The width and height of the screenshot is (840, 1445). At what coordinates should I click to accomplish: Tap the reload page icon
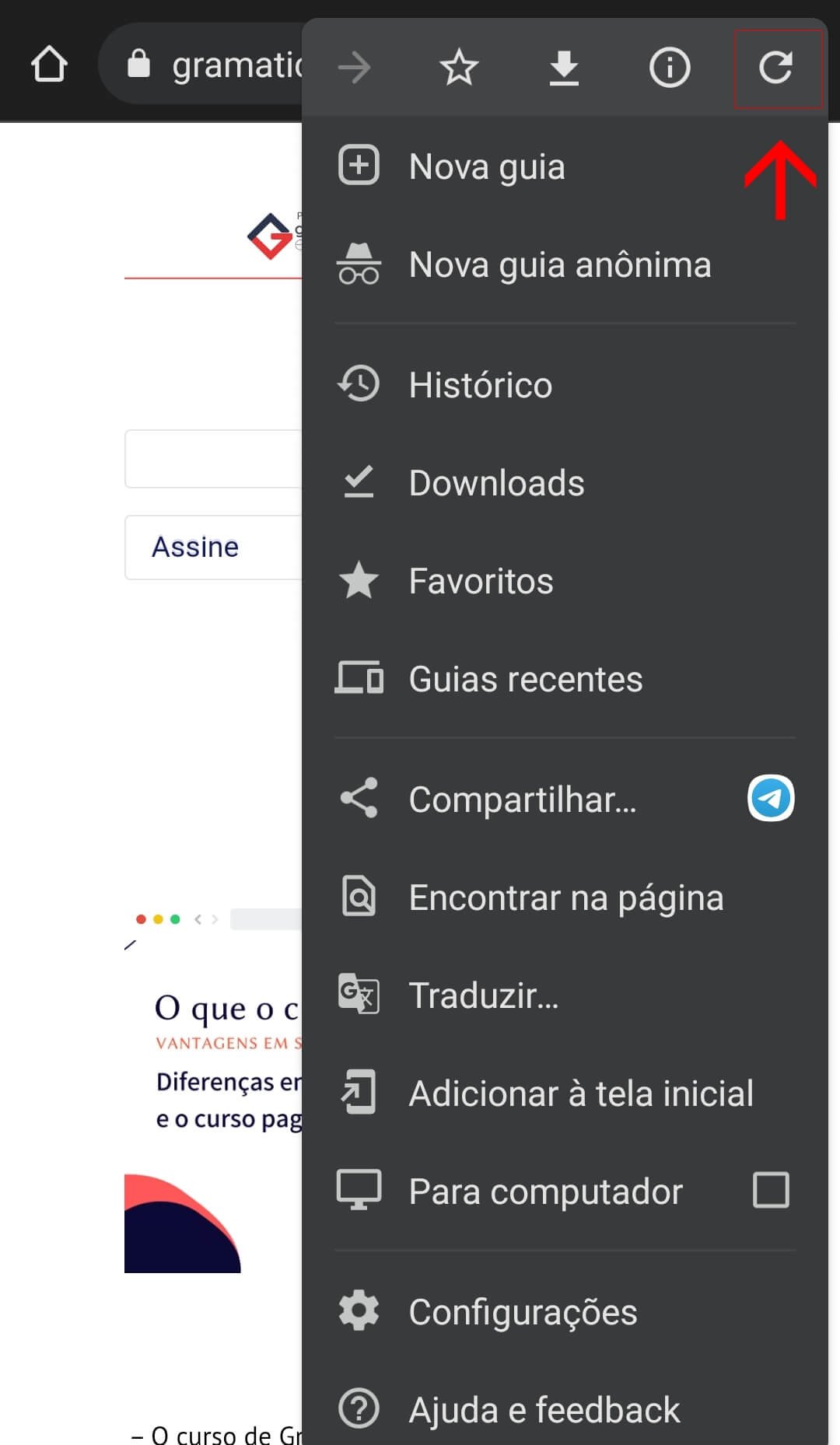[x=775, y=68]
